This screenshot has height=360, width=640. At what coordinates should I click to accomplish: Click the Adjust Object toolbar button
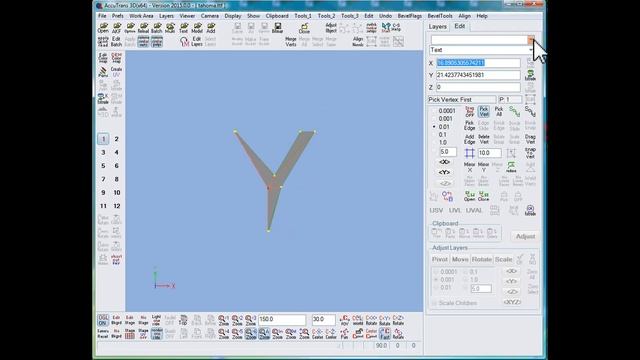click(x=331, y=28)
